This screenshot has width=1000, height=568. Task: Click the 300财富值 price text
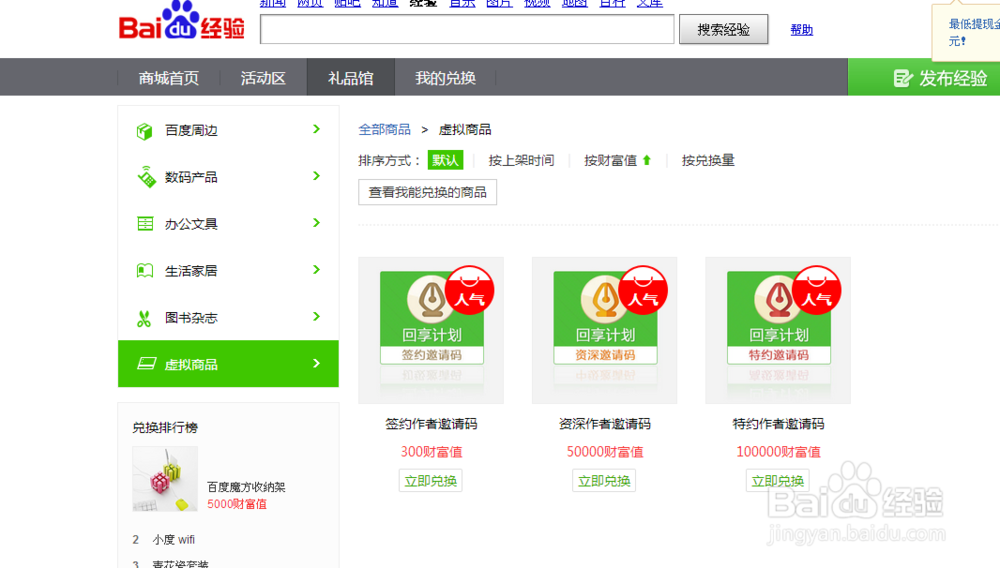point(431,452)
